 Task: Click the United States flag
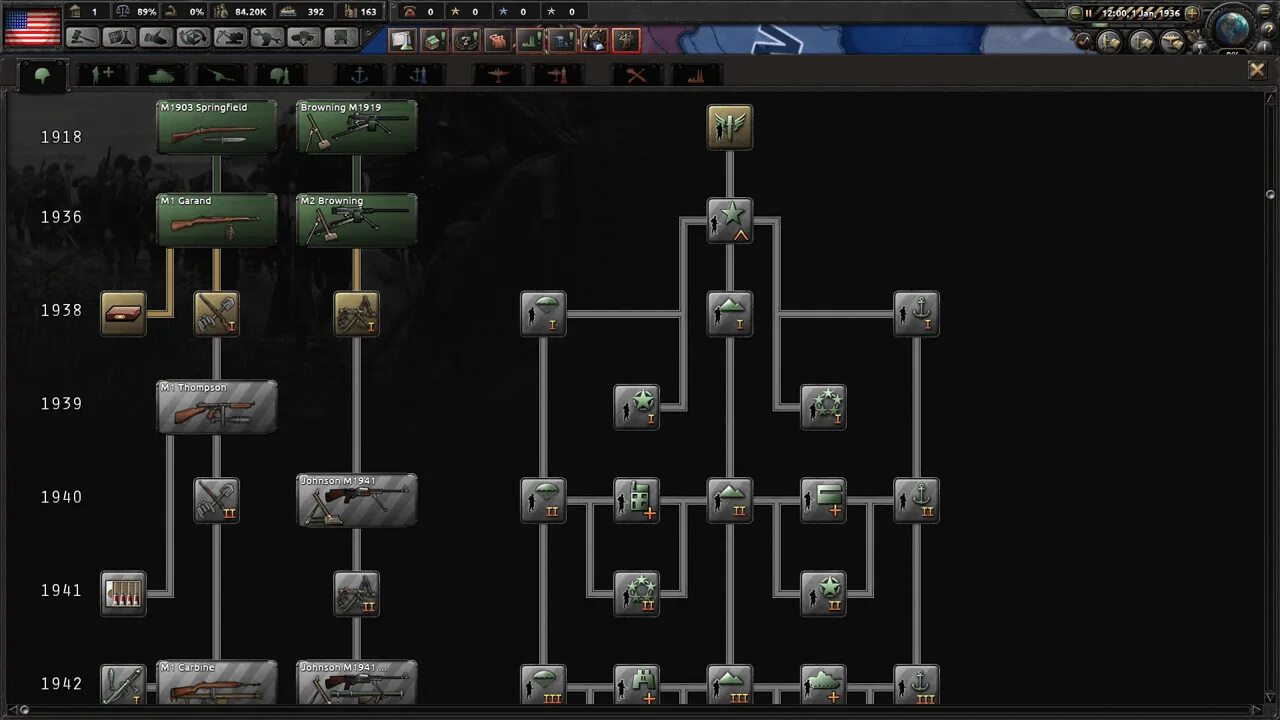point(32,27)
